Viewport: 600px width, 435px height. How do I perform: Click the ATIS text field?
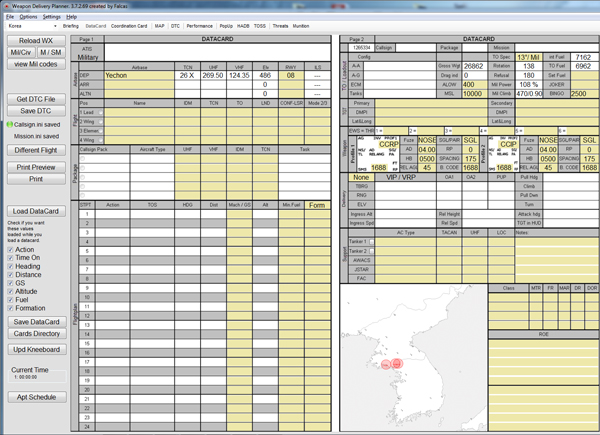217,52
